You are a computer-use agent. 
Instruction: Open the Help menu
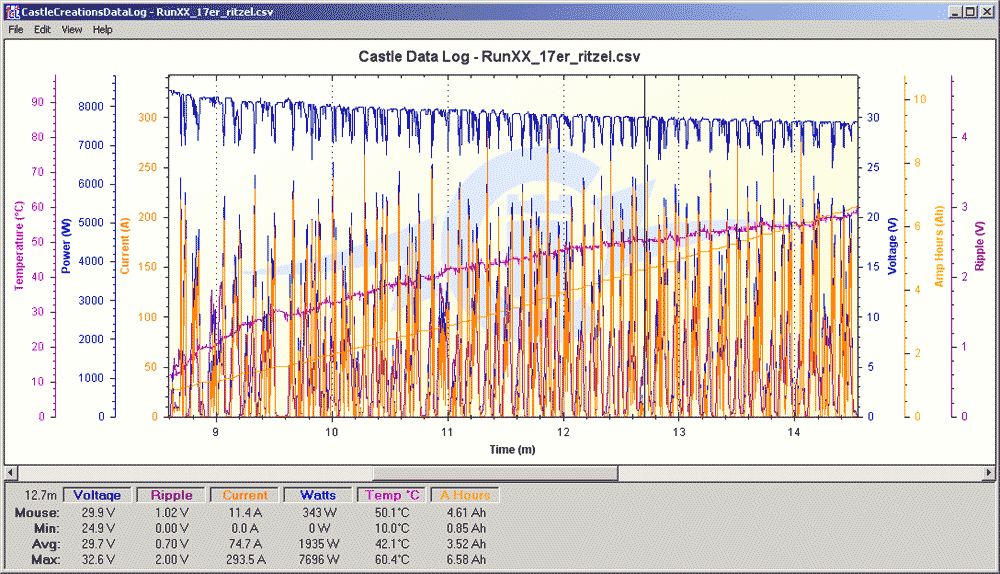(102, 29)
